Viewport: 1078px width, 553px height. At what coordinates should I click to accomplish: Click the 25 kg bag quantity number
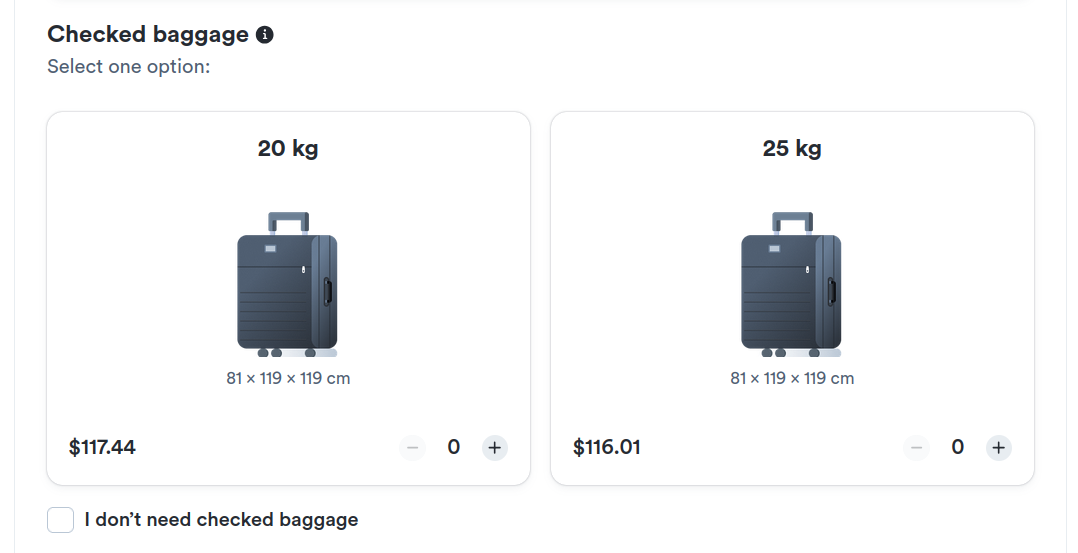[x=957, y=447]
